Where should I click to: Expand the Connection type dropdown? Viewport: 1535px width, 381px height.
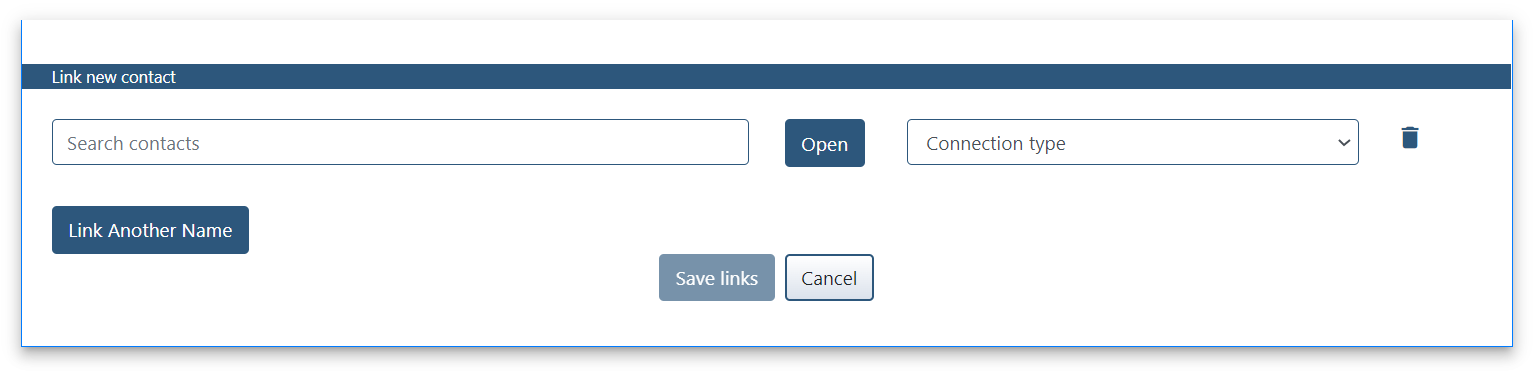click(1132, 143)
